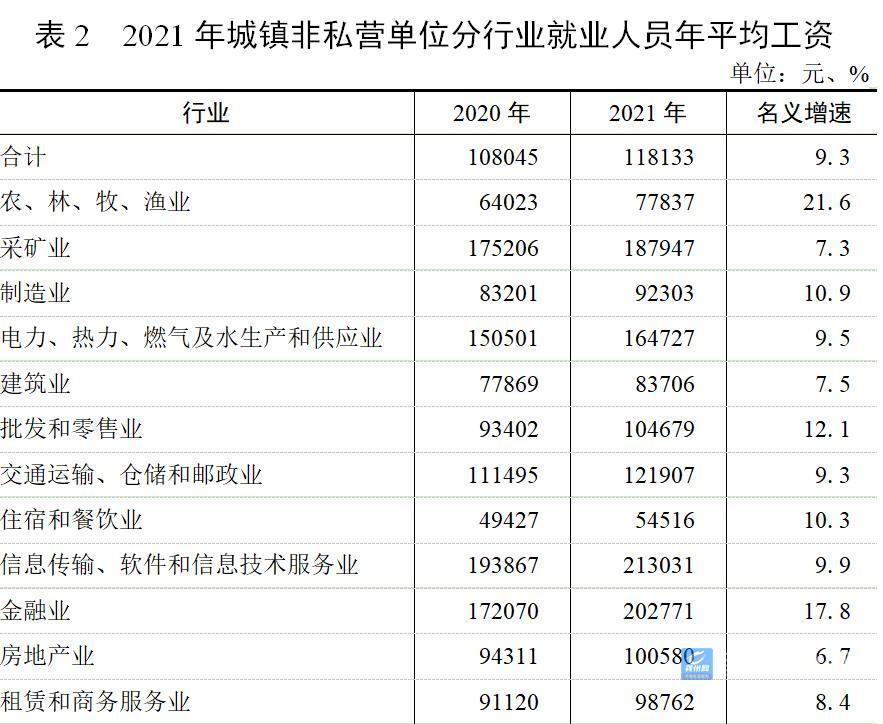Click the table title text 表 2
883x724 pixels.
pos(62,36)
